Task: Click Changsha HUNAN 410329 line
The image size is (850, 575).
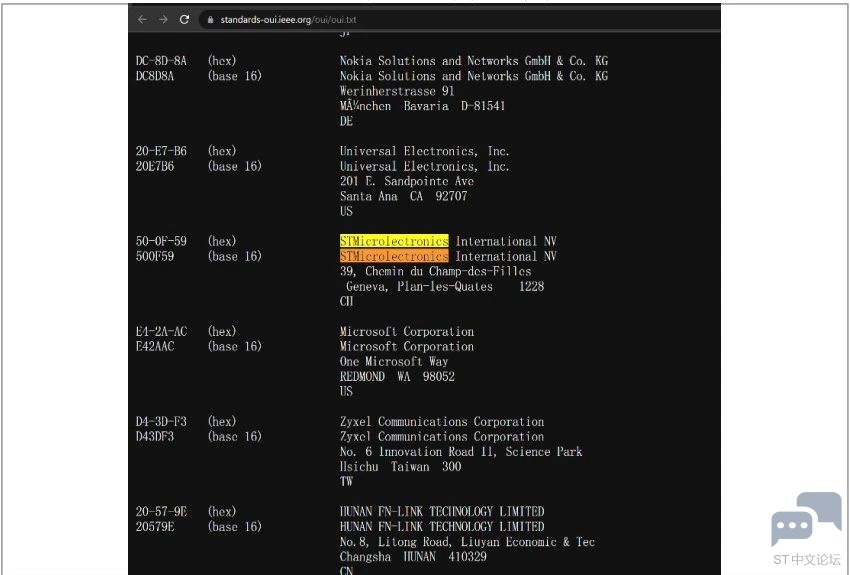Action: (x=413, y=557)
